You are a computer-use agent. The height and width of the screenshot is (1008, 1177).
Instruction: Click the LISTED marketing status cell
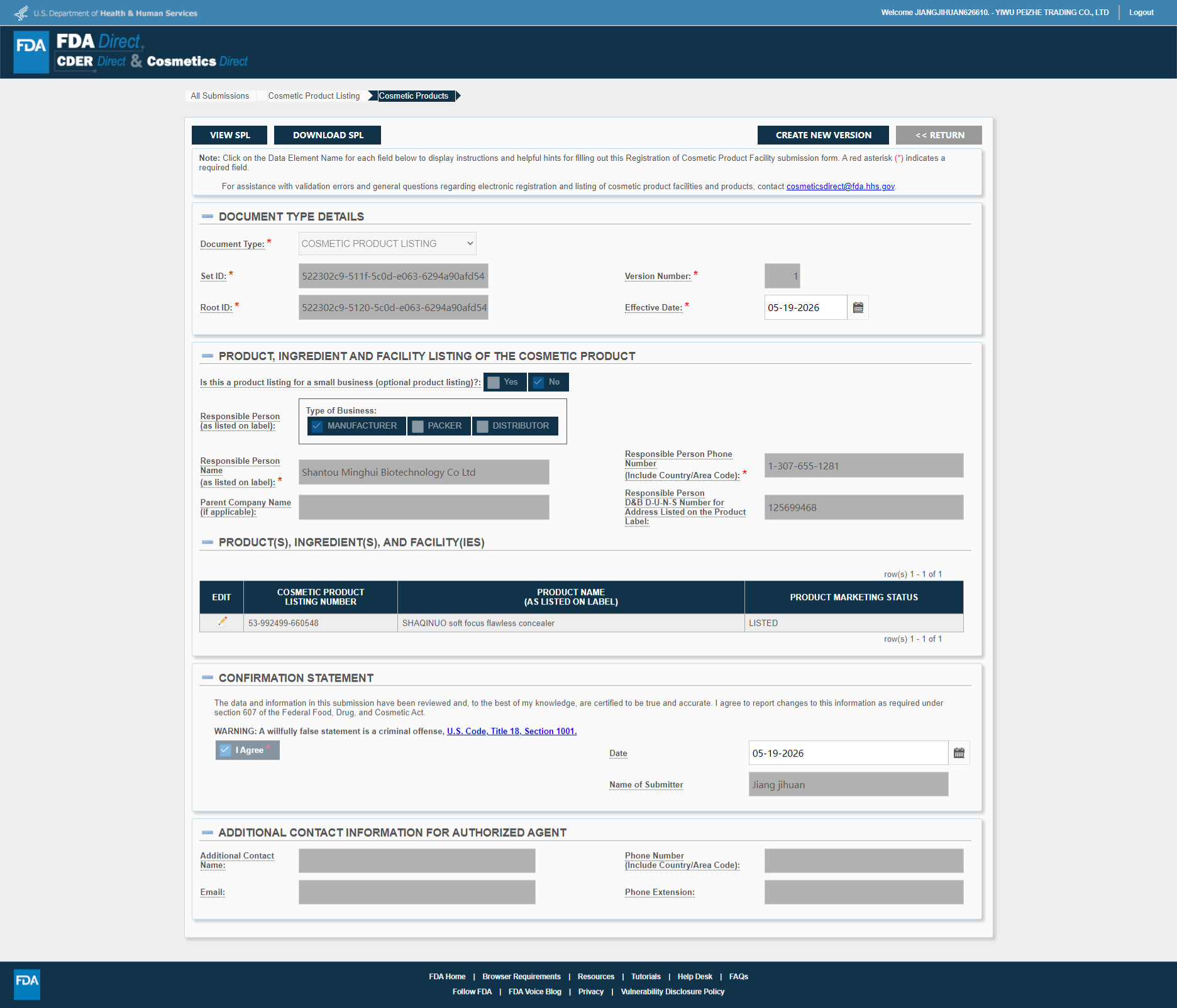[x=854, y=623]
